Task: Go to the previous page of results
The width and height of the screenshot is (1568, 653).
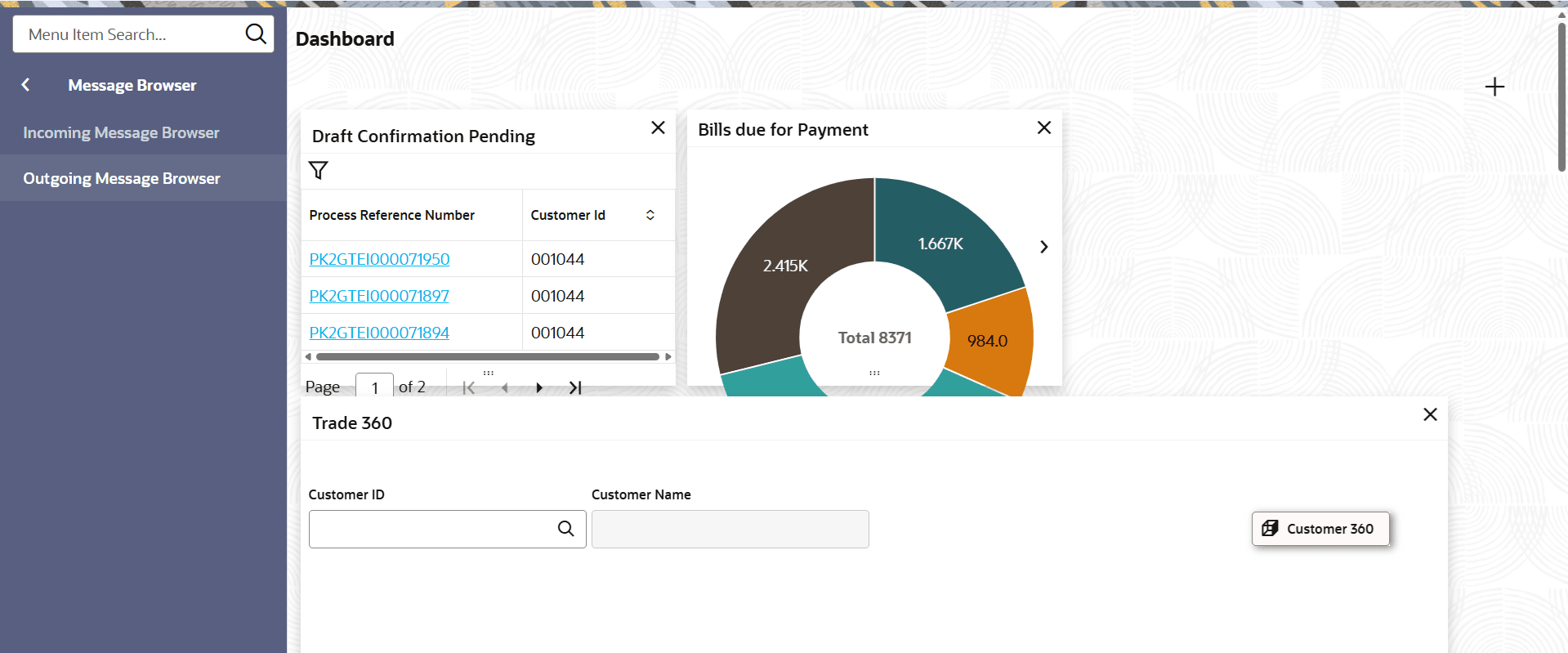Action: pos(505,387)
